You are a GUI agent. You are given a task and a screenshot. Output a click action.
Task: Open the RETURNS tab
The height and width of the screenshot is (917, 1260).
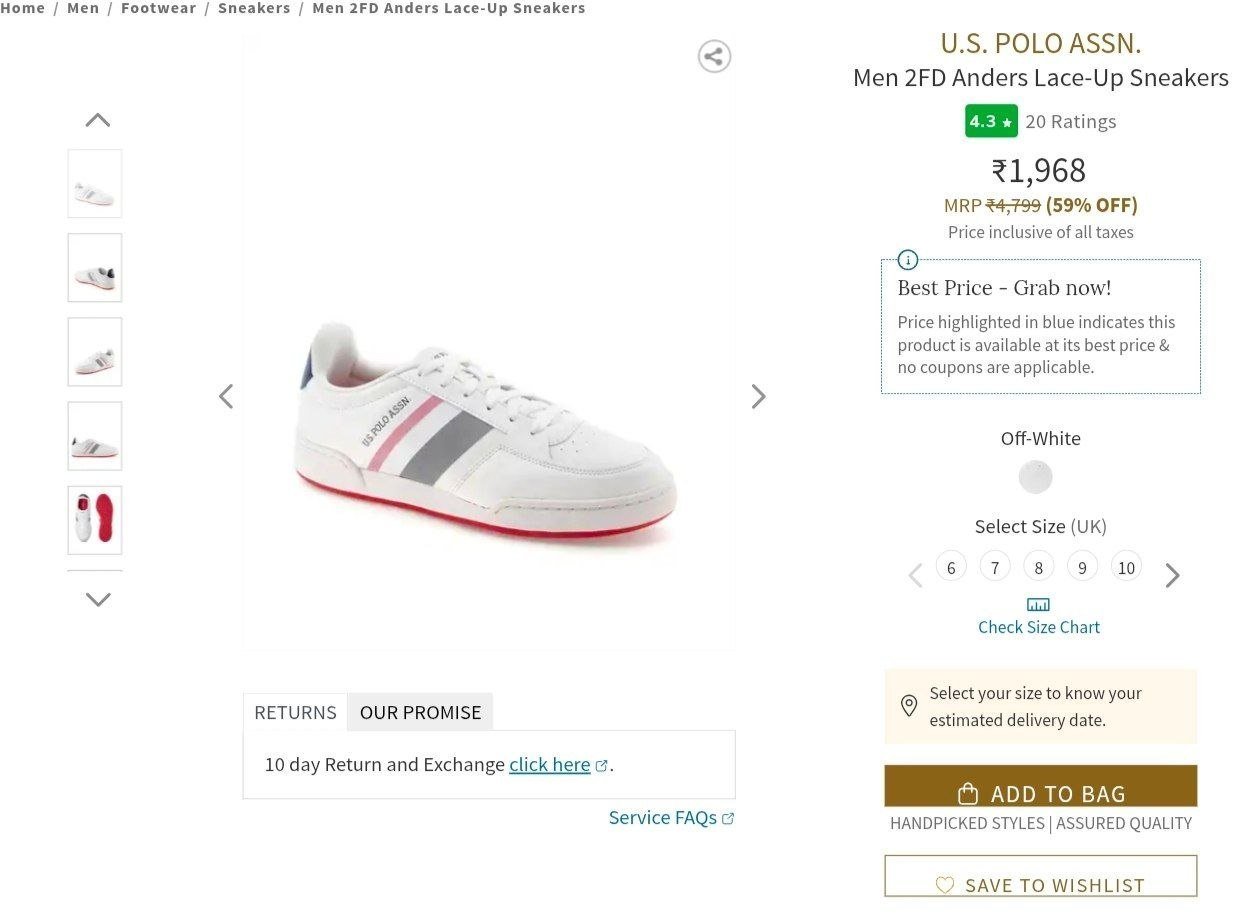tap(295, 712)
